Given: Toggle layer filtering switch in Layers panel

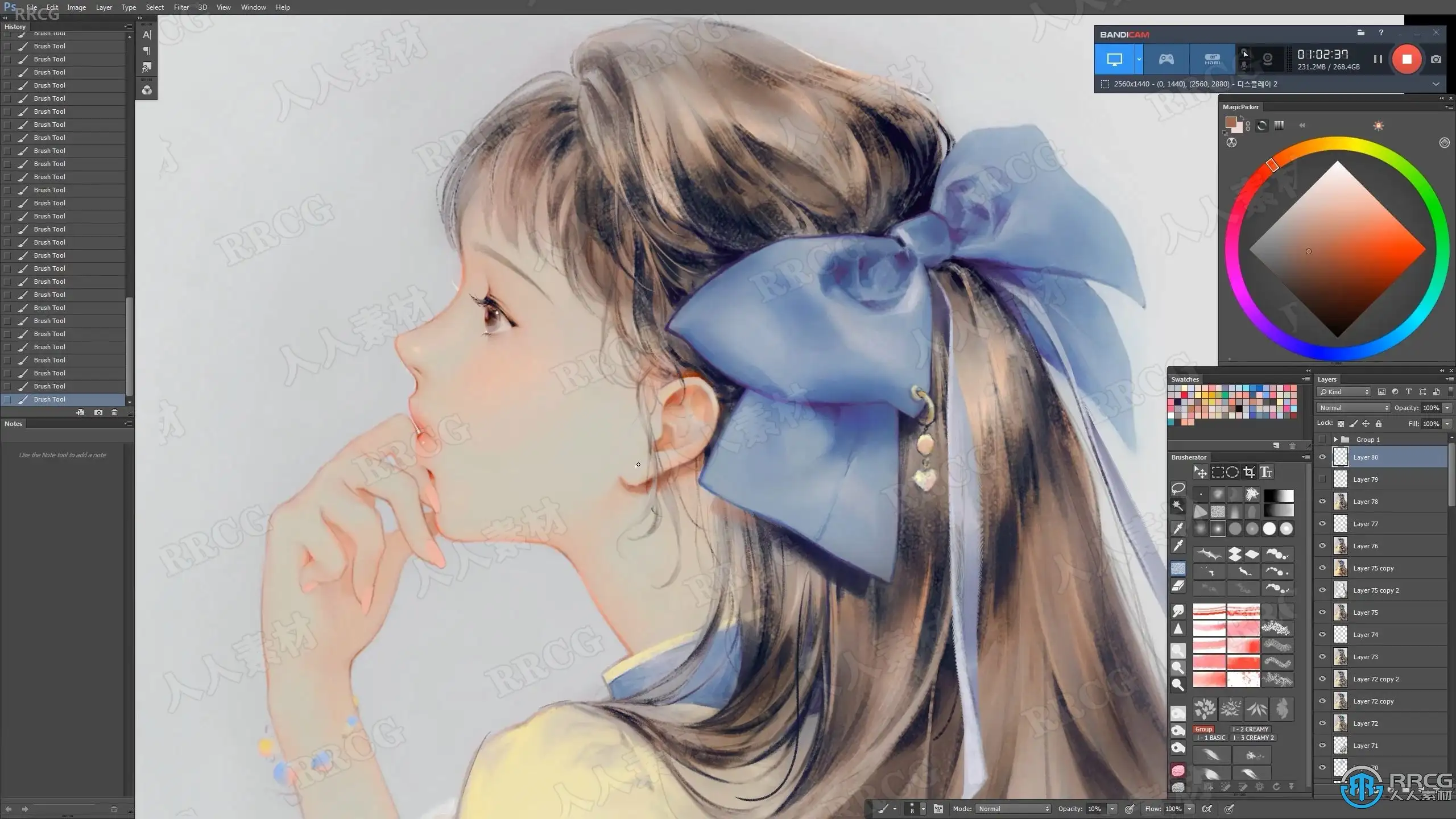Looking at the screenshot, I should (1450, 392).
